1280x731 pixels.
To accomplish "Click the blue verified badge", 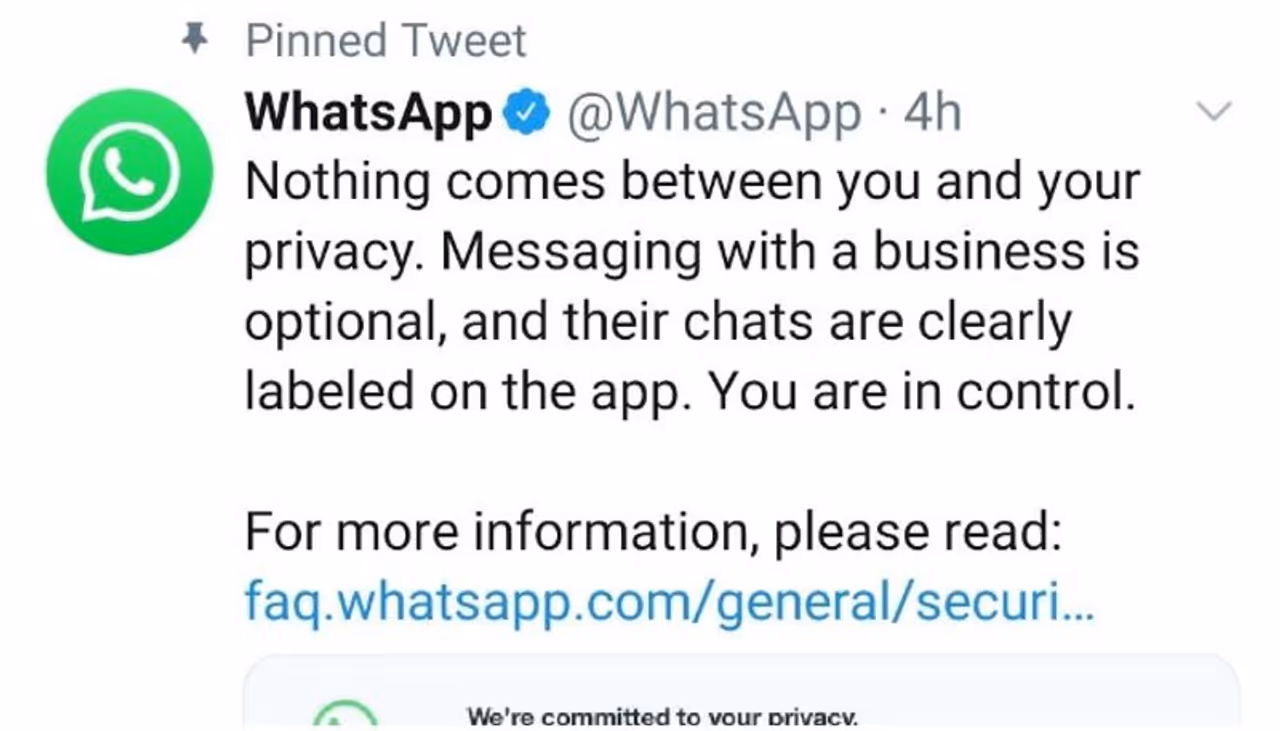I will point(525,114).
